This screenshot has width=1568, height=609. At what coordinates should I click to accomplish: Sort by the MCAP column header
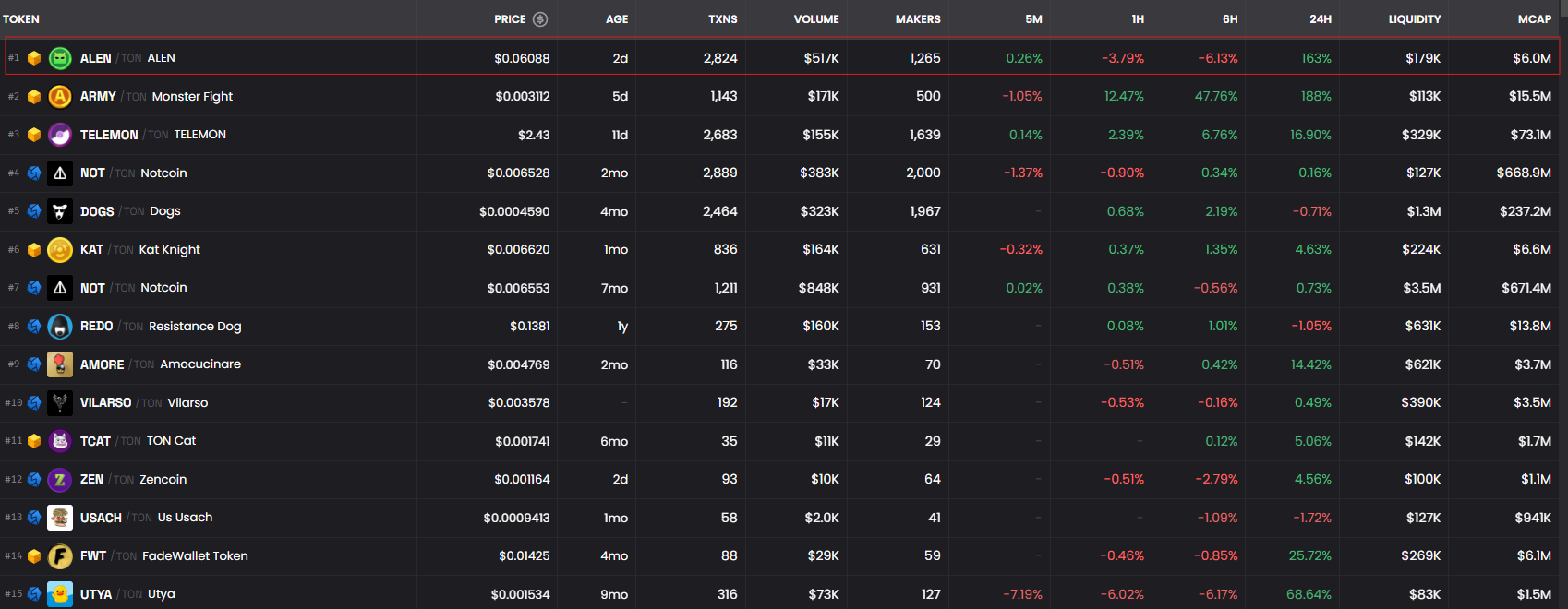(1535, 19)
